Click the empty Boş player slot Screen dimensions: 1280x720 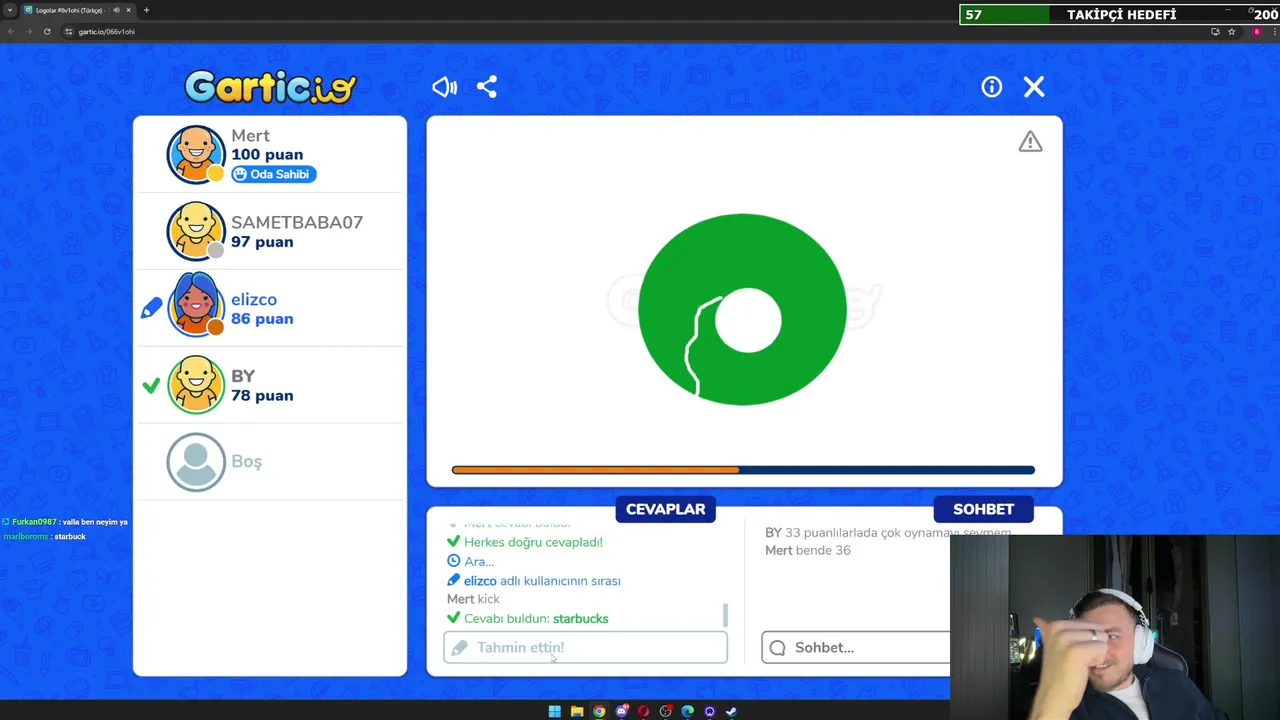coord(270,461)
